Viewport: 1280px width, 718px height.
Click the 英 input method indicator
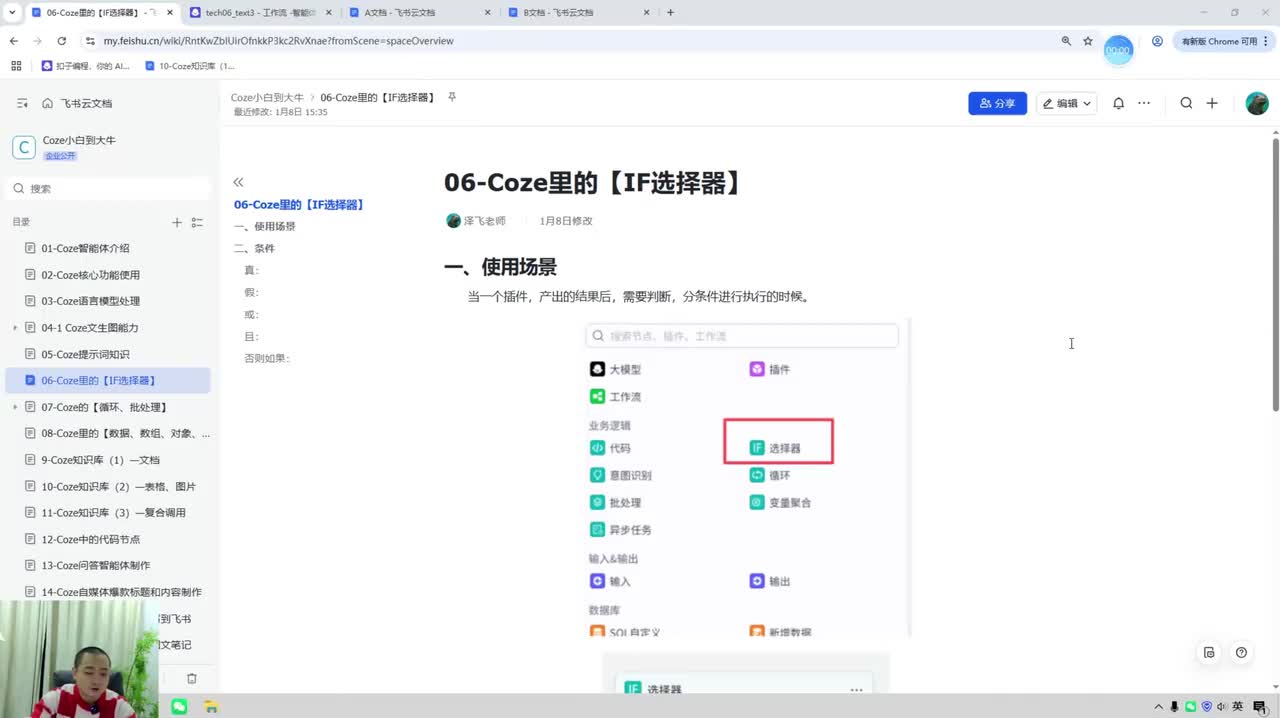[x=1238, y=706]
